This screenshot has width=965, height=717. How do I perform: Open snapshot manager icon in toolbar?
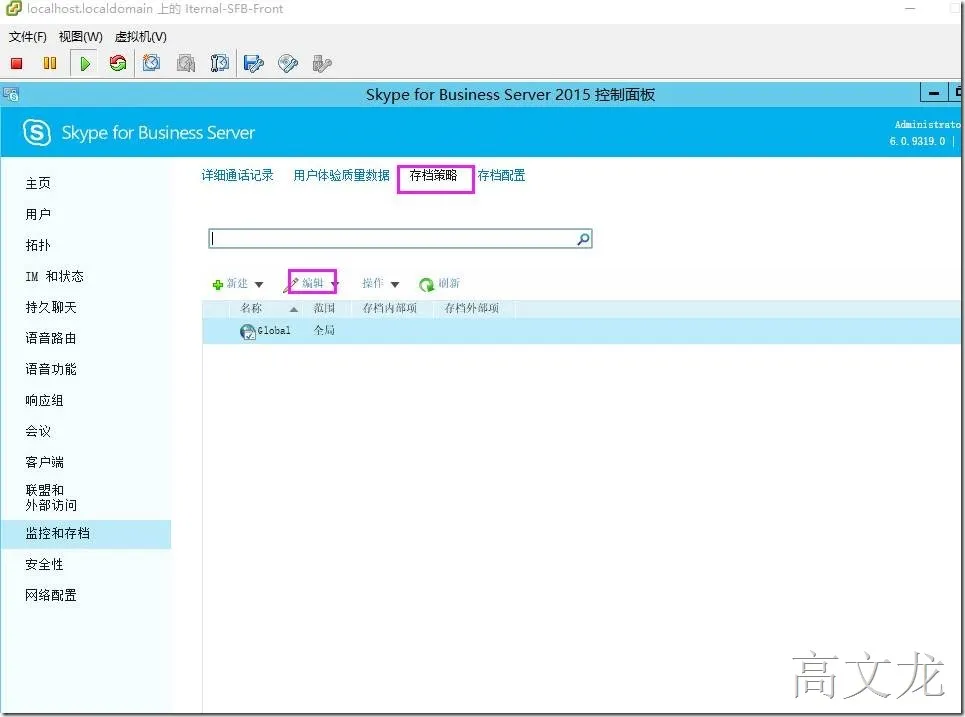click(220, 63)
